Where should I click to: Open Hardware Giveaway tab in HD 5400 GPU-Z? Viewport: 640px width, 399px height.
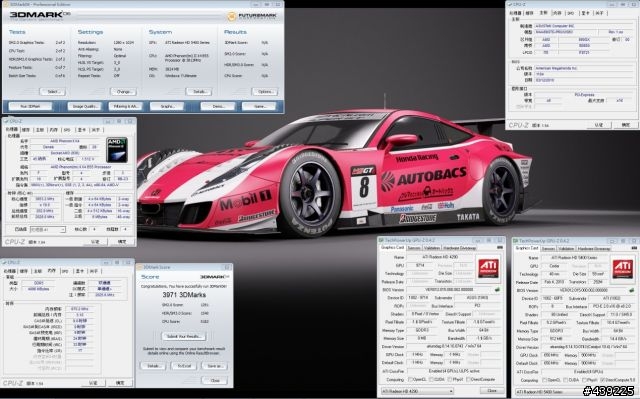tap(594, 248)
